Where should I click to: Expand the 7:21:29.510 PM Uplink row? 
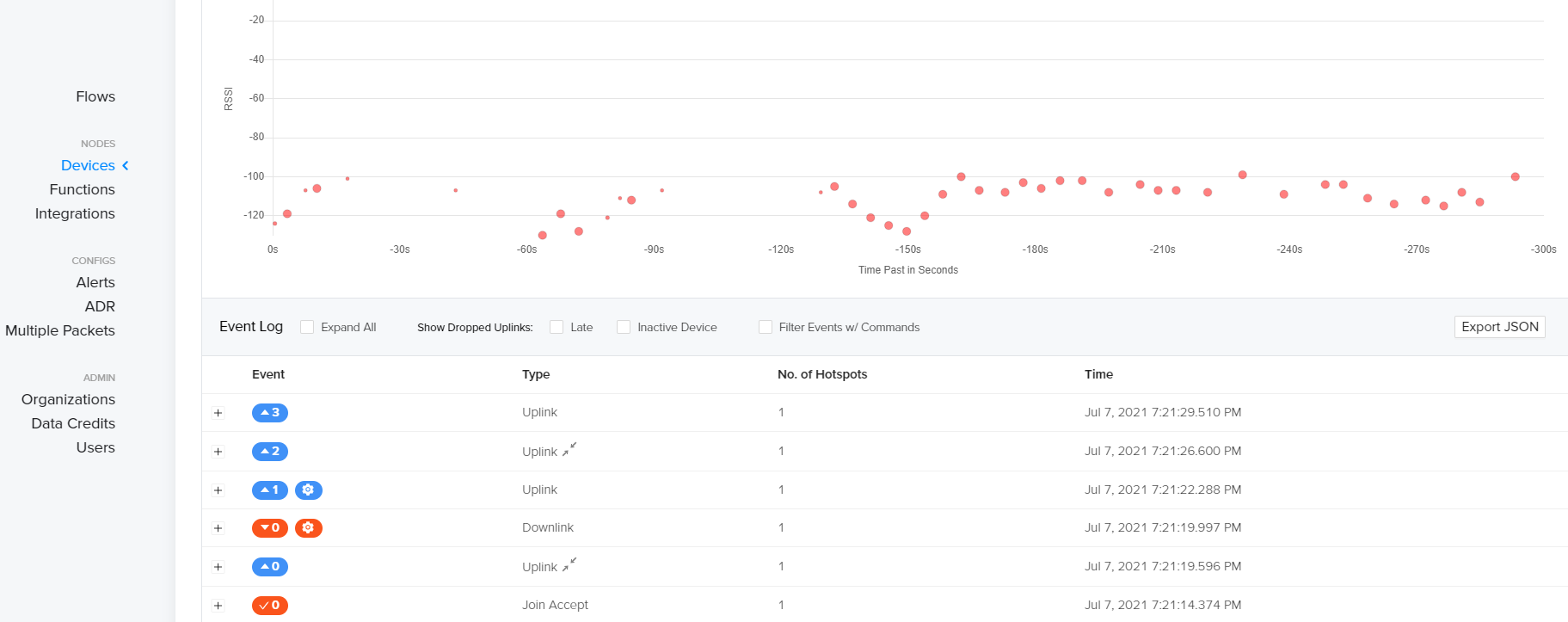click(218, 413)
